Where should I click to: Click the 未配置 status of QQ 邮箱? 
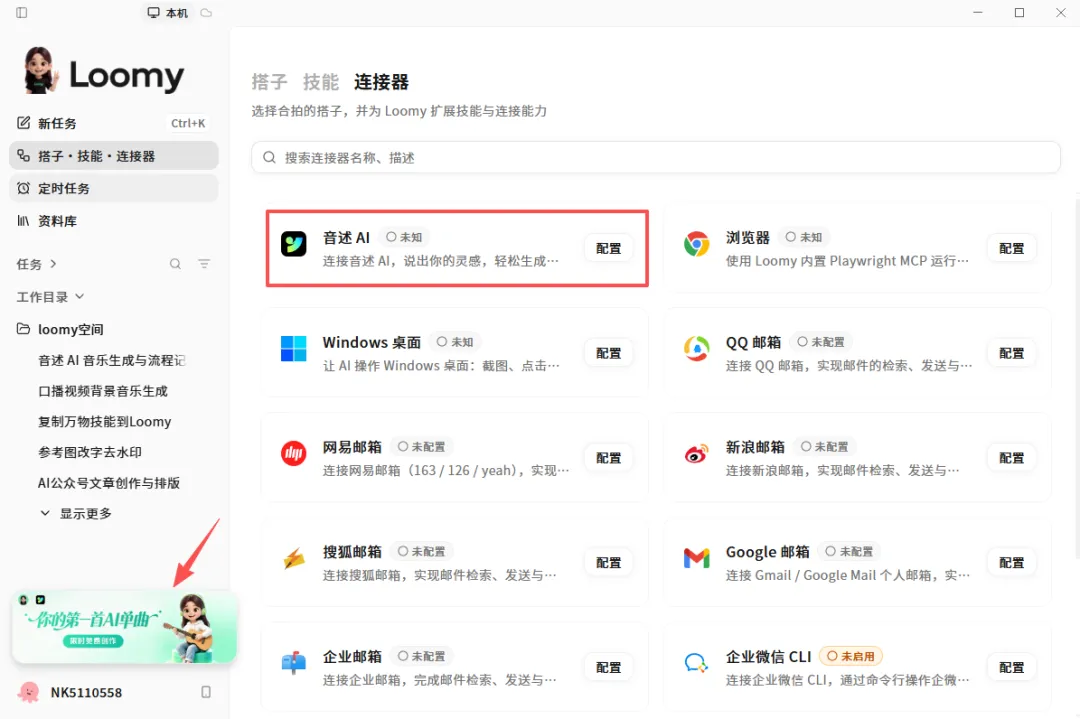click(x=821, y=342)
